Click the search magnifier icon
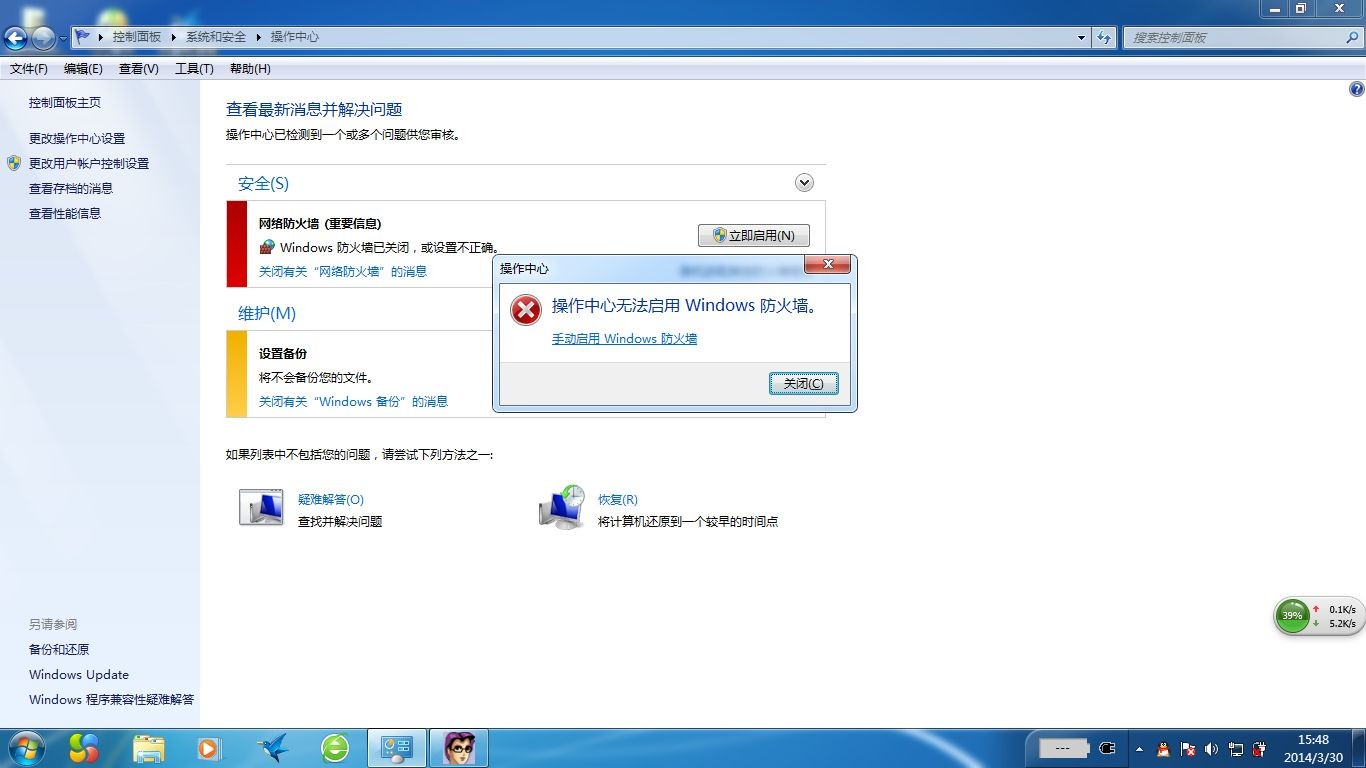 pos(1352,37)
